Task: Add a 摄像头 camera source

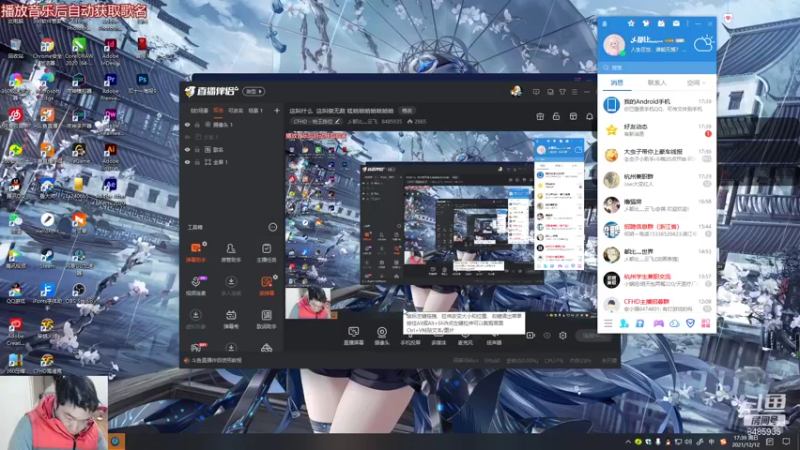Action: (x=382, y=336)
